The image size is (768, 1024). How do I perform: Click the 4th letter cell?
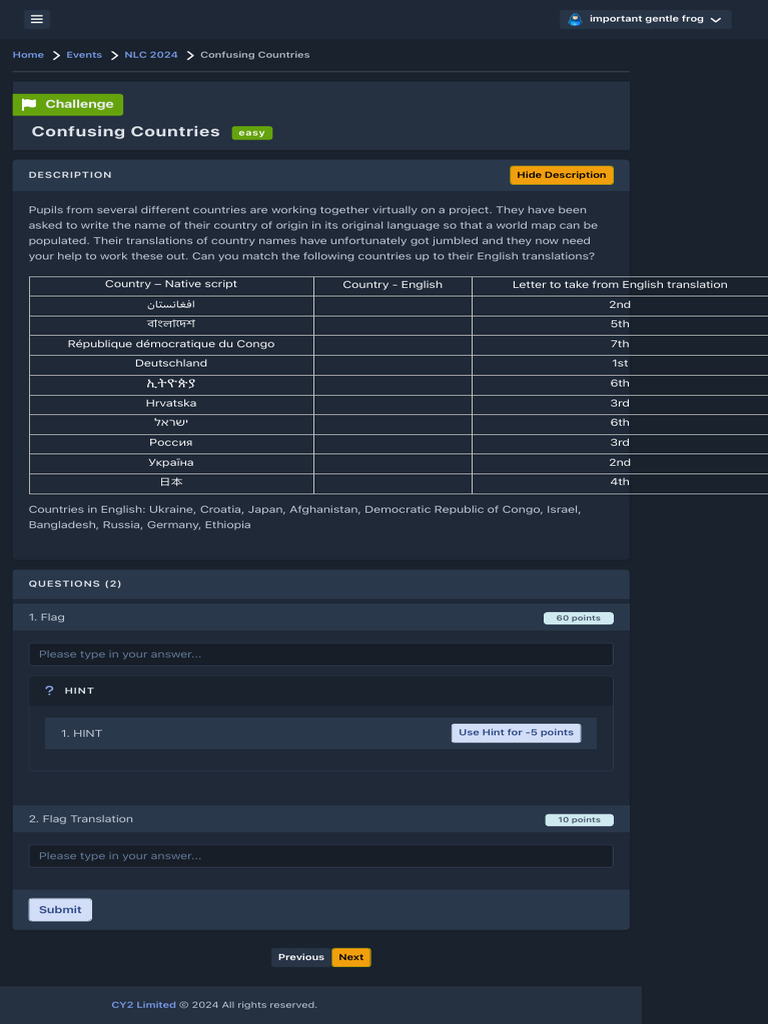coord(620,483)
